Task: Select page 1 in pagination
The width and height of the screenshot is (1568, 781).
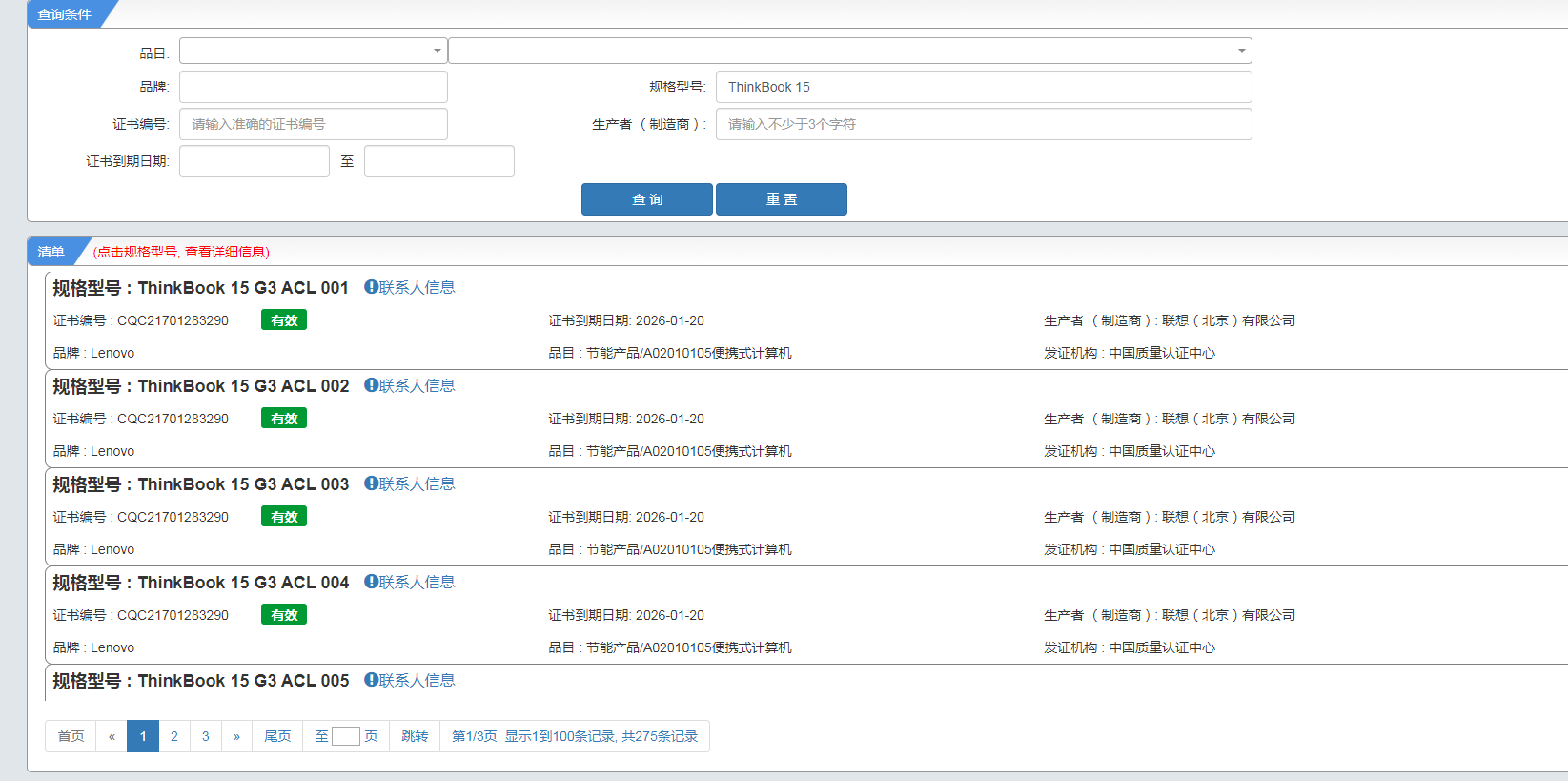Action: (143, 736)
